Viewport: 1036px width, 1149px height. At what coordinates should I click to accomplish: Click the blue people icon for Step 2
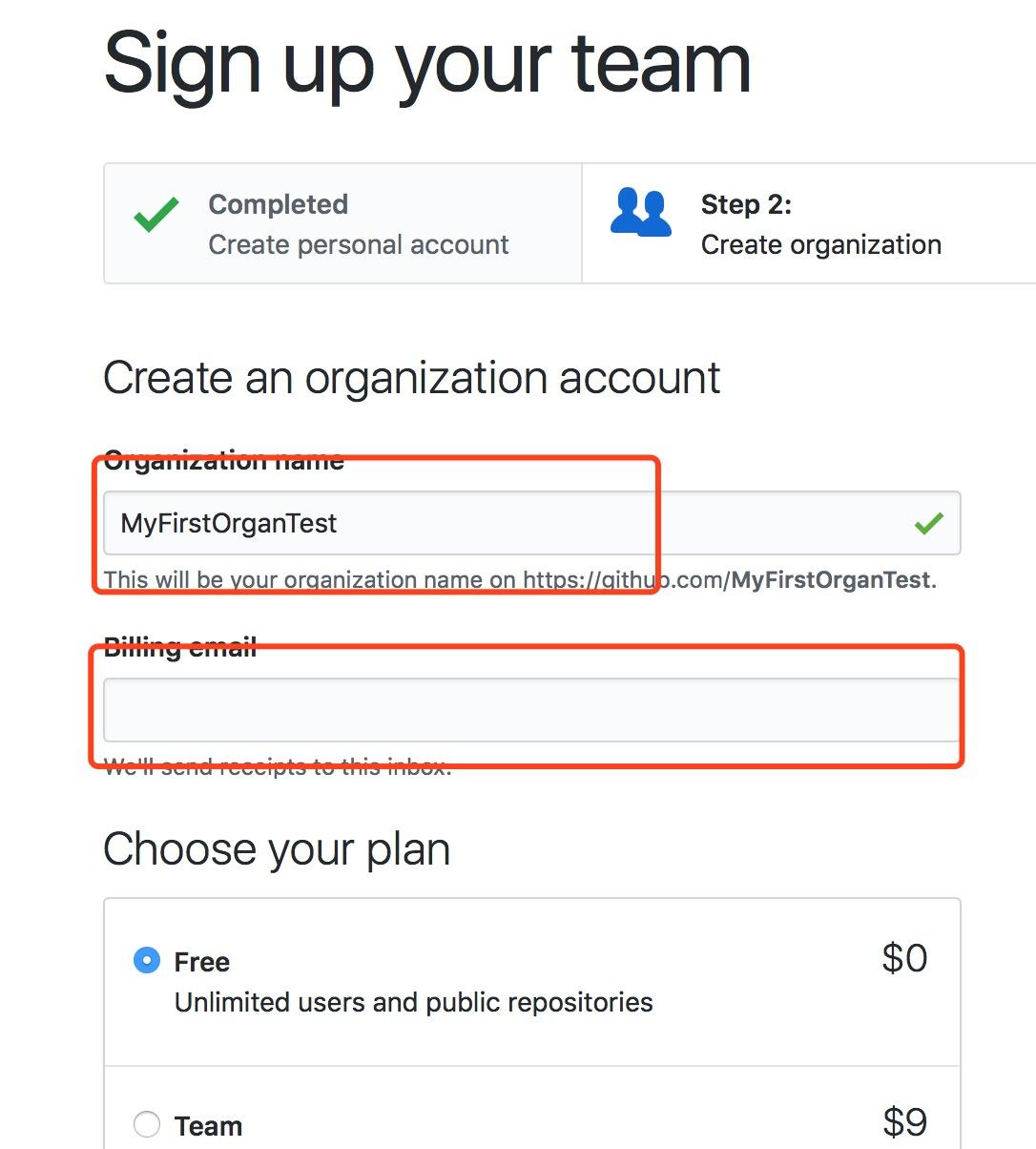click(x=641, y=212)
